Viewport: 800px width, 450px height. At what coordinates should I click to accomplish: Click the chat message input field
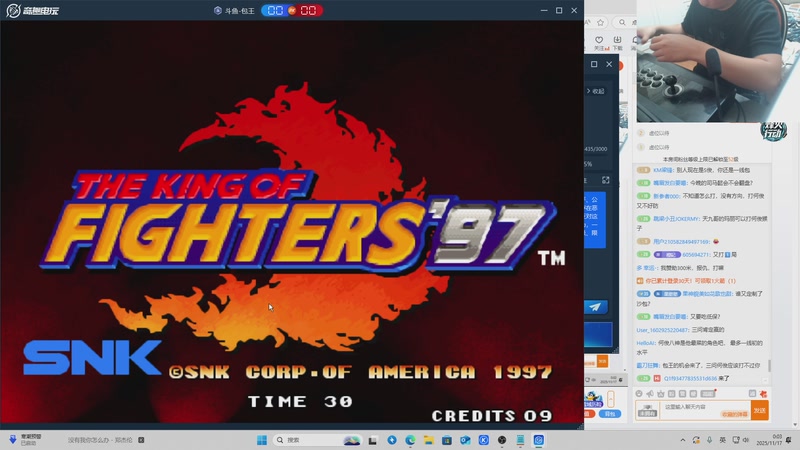pyautogui.click(x=705, y=410)
